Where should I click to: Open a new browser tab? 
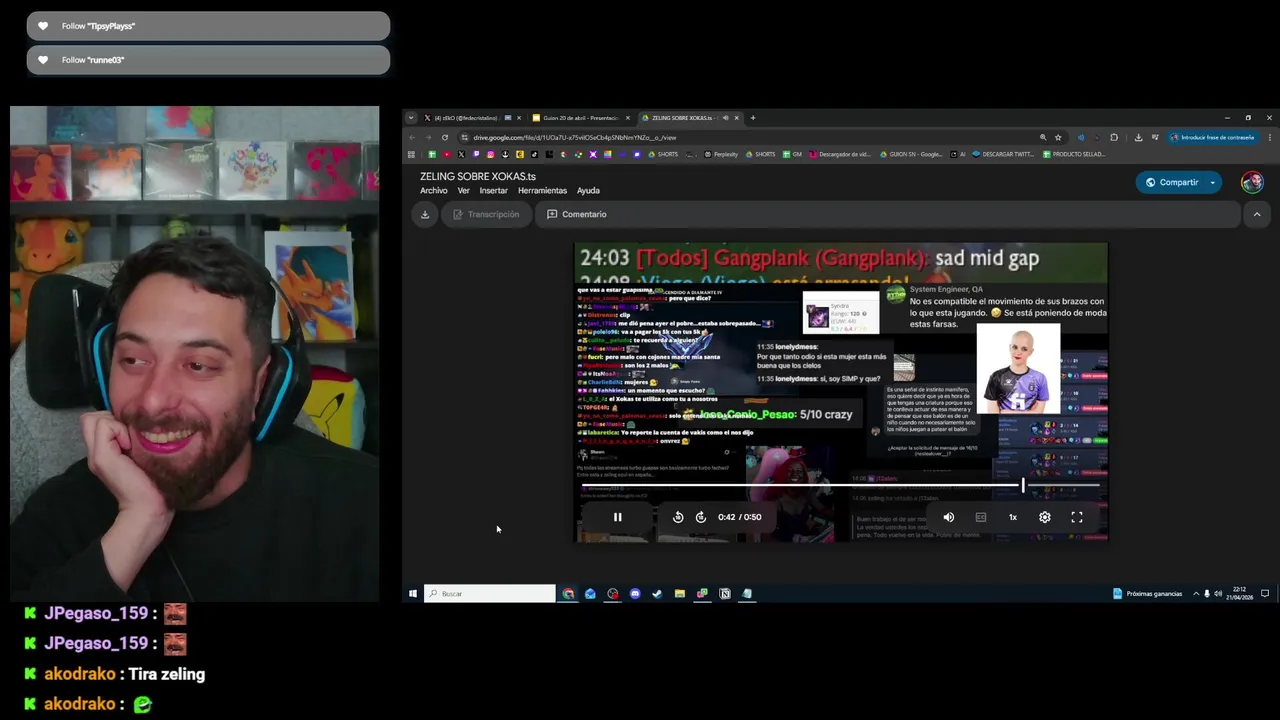pos(753,118)
